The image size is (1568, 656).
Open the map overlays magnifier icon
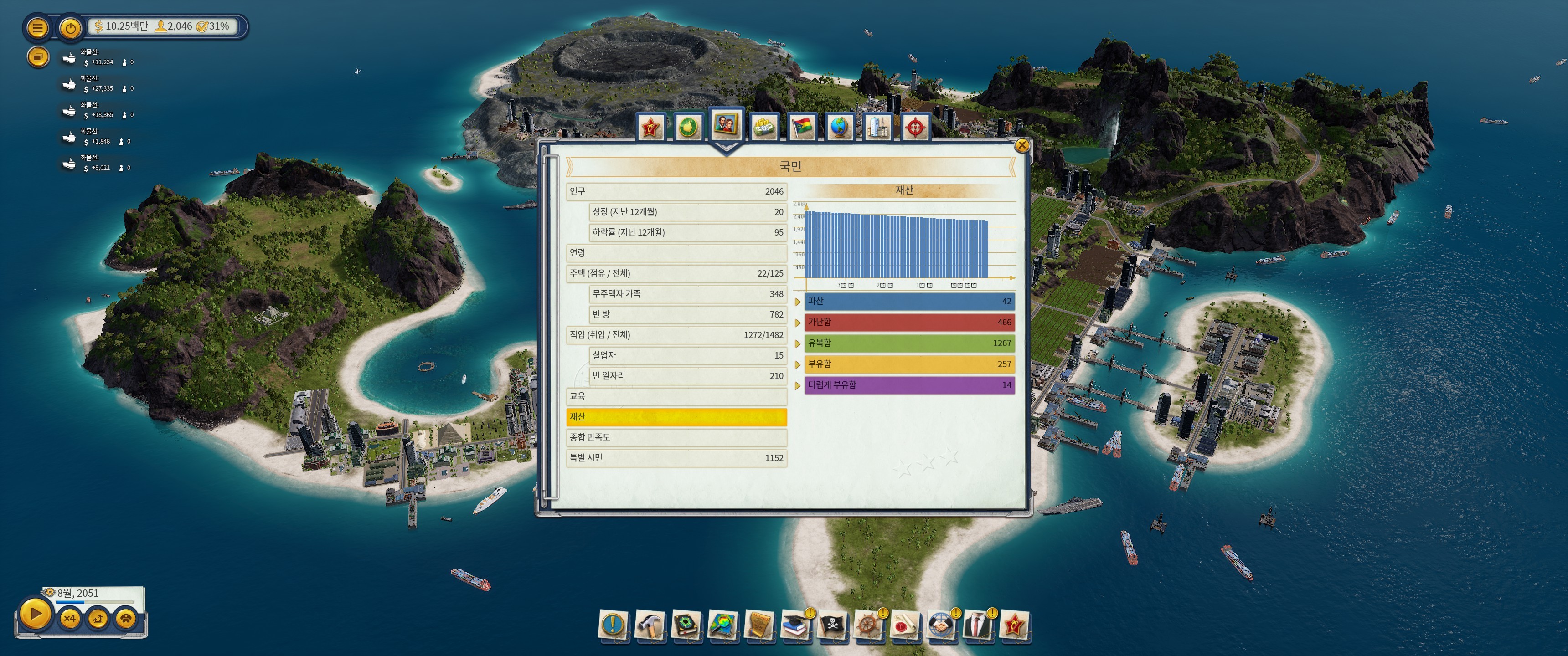(722, 625)
